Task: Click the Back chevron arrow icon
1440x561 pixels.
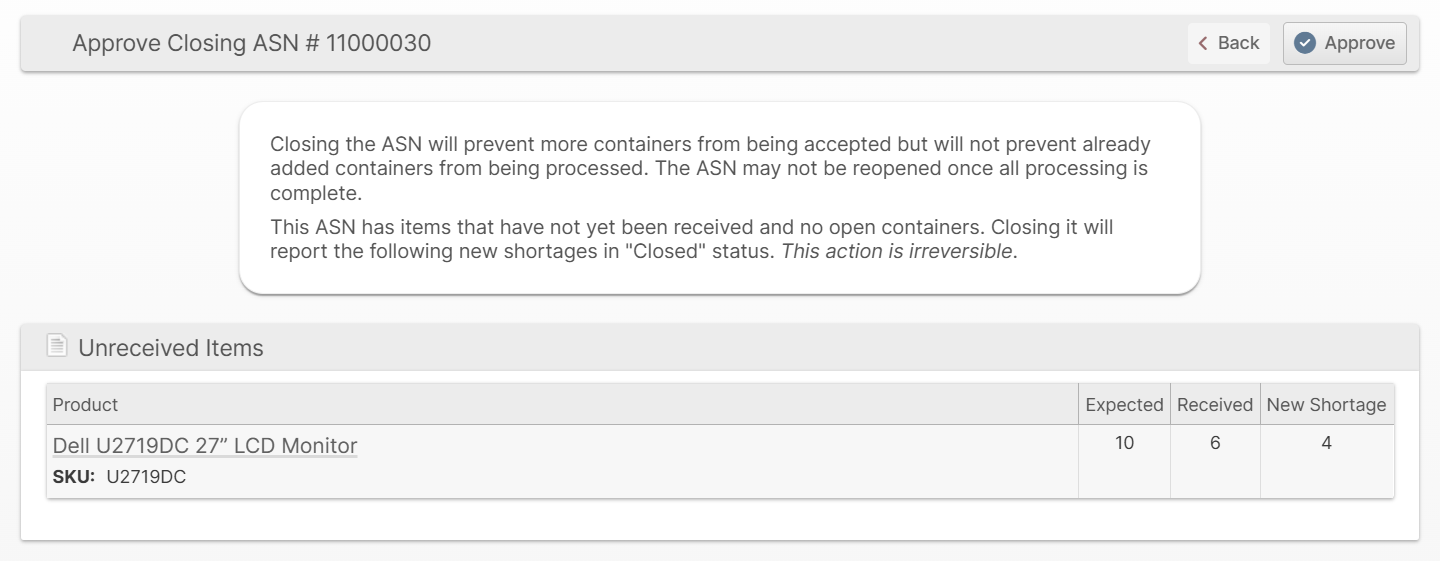Action: pos(1203,43)
